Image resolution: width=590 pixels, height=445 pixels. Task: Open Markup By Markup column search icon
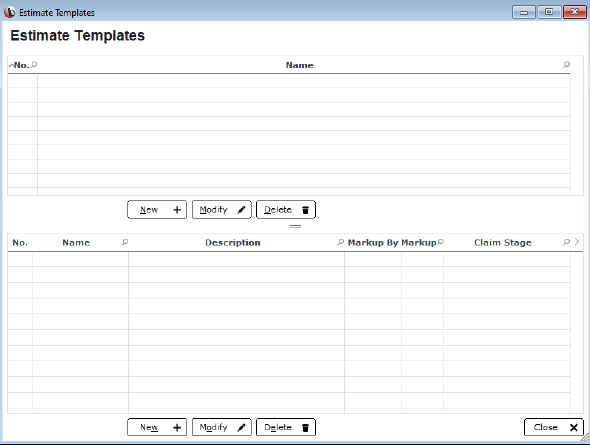tap(441, 242)
